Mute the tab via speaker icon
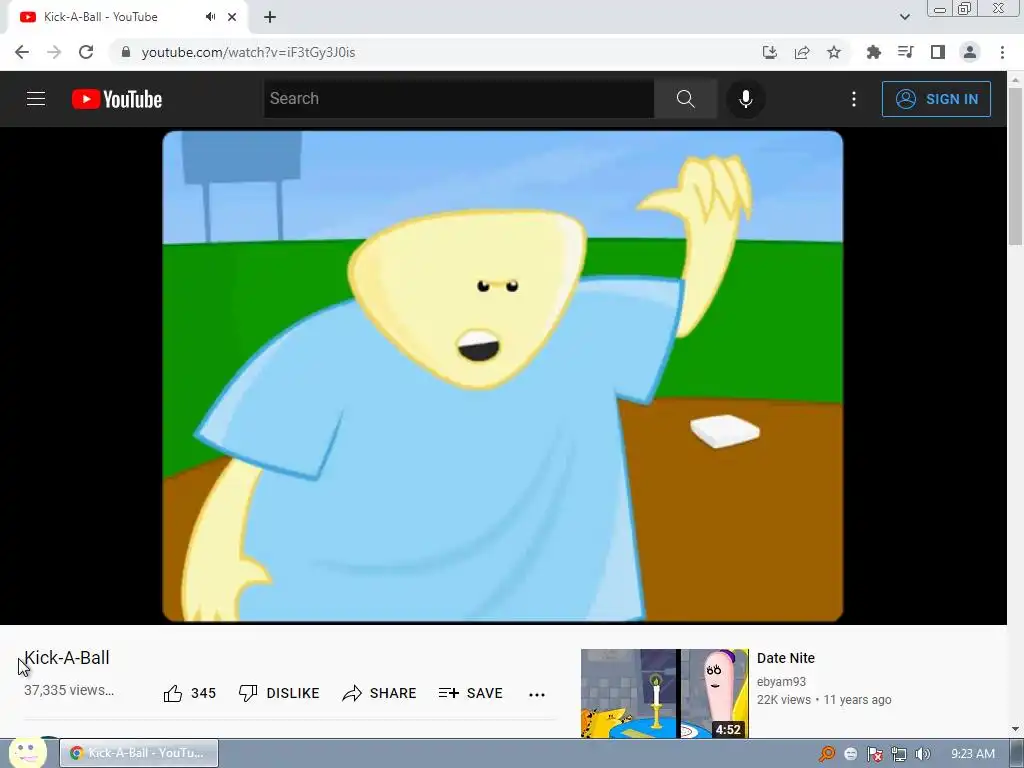Screen dimensions: 1024x768 coord(210,17)
